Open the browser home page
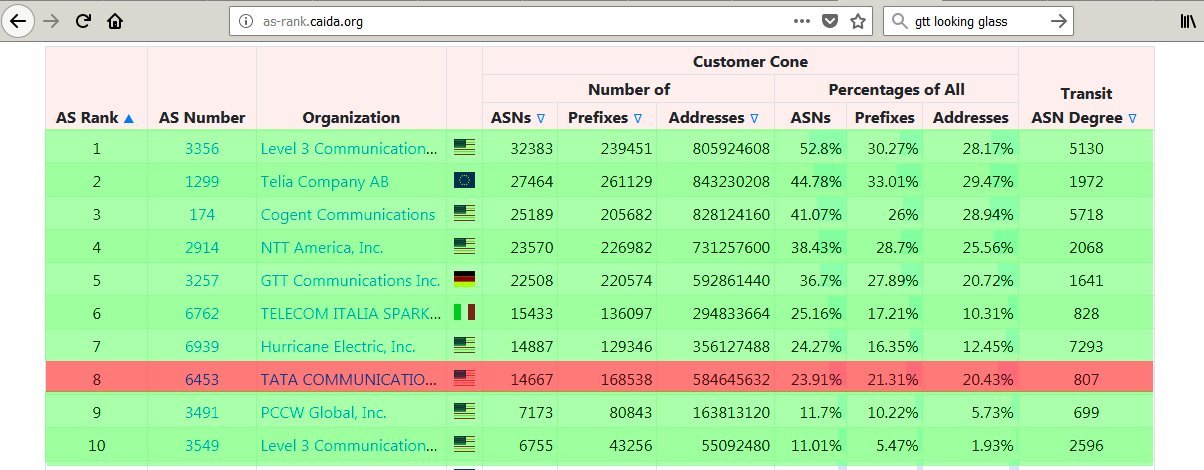 point(116,20)
